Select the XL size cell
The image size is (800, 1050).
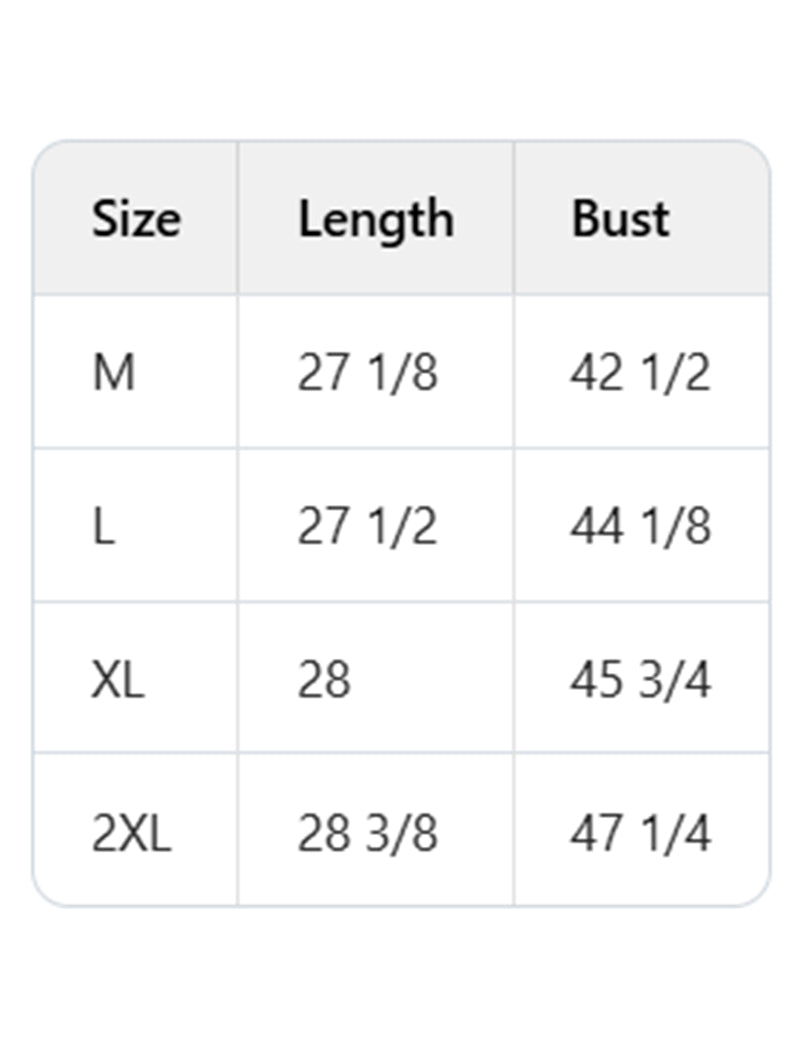click(x=118, y=680)
